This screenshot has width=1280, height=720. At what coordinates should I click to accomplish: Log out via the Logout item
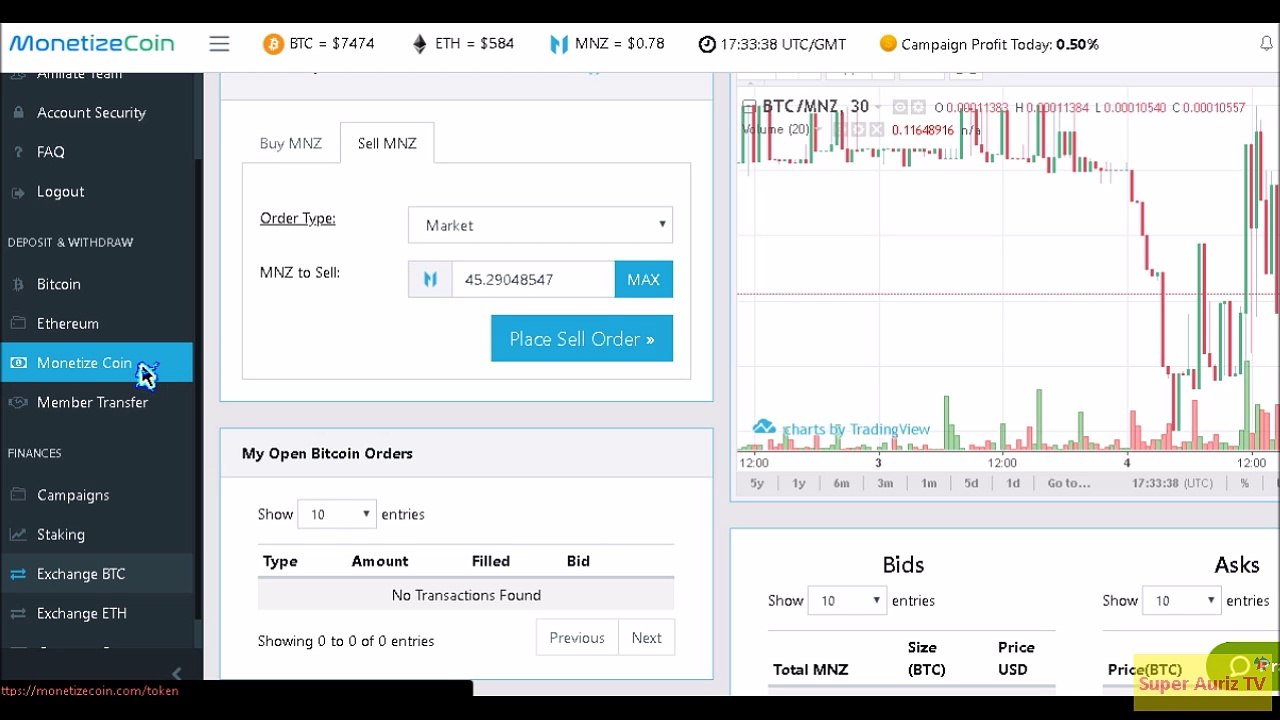60,192
